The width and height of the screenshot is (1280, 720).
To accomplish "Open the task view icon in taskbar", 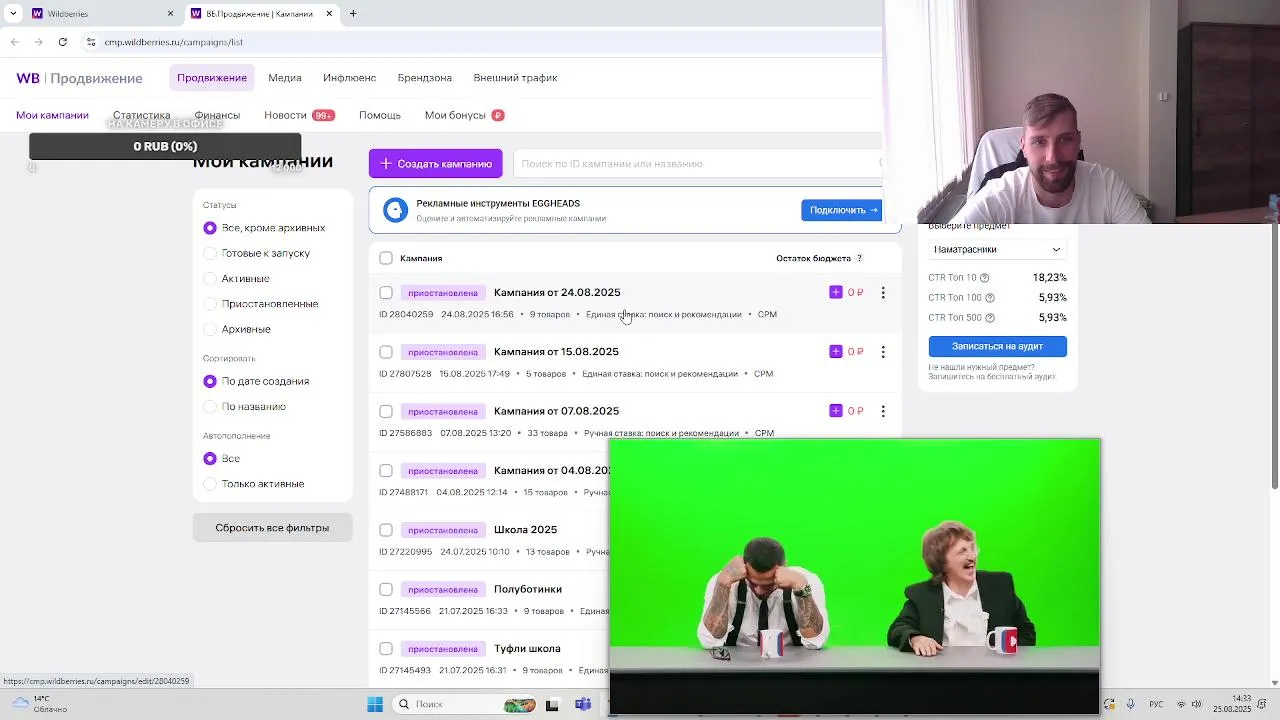I will (x=552, y=704).
